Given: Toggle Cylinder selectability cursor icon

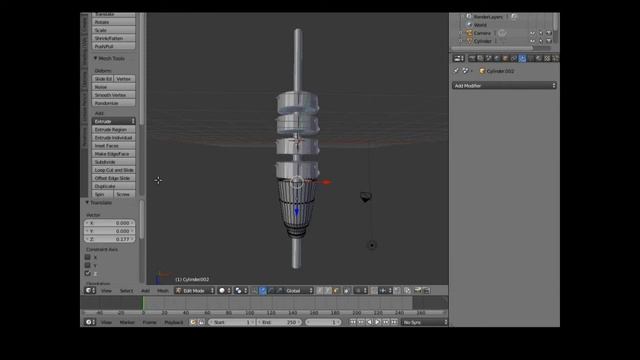Looking at the screenshot, I should (540, 41).
